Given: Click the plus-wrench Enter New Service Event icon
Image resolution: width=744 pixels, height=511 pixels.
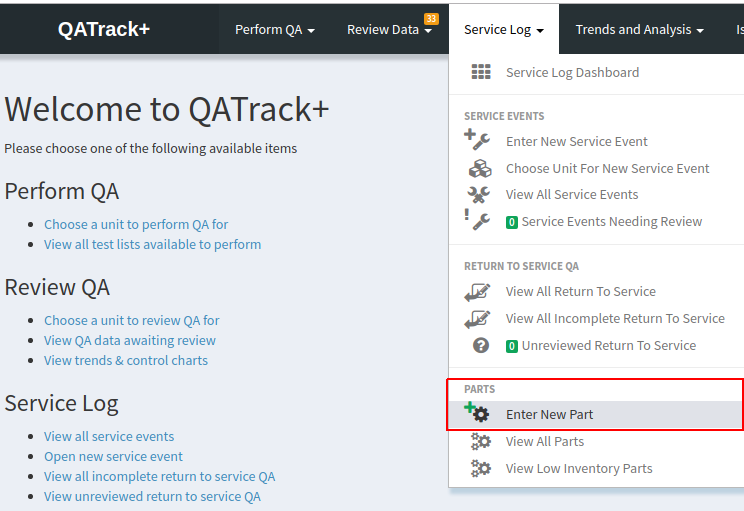Looking at the screenshot, I should pyautogui.click(x=477, y=139).
